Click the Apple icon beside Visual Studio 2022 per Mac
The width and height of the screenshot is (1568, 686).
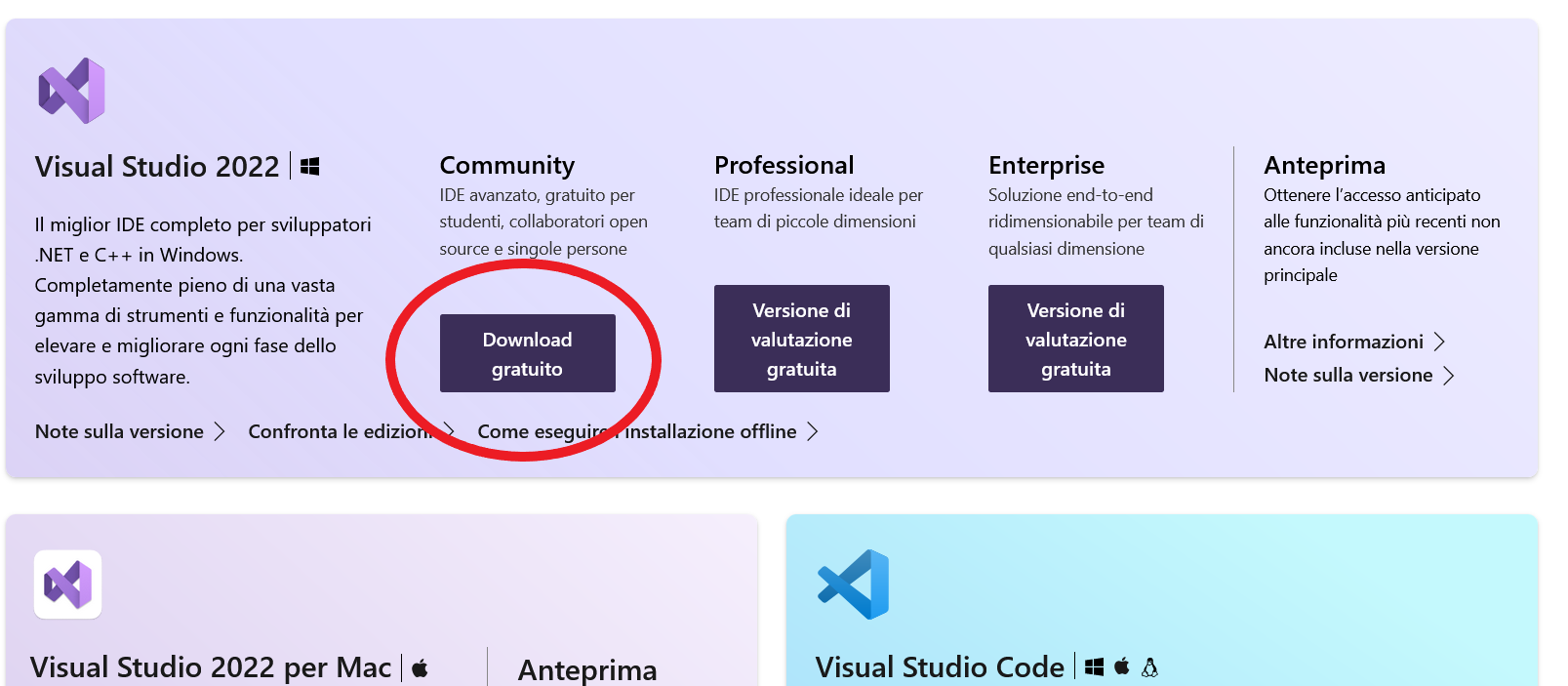click(x=420, y=668)
